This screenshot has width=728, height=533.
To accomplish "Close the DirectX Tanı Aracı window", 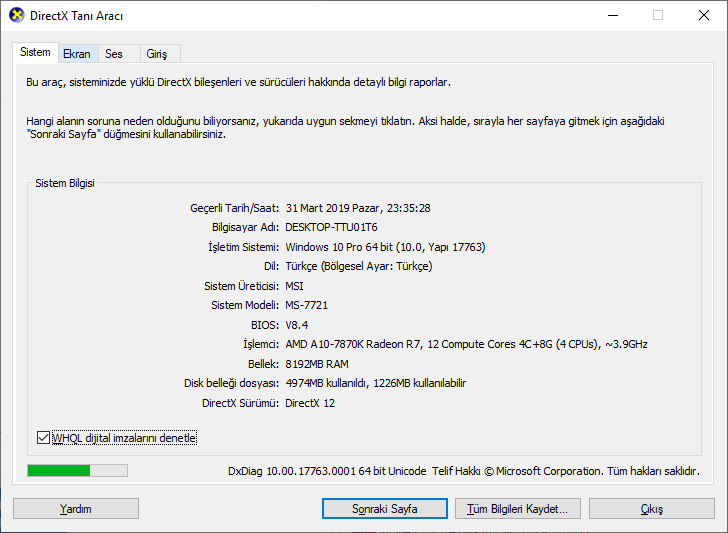I will point(704,15).
